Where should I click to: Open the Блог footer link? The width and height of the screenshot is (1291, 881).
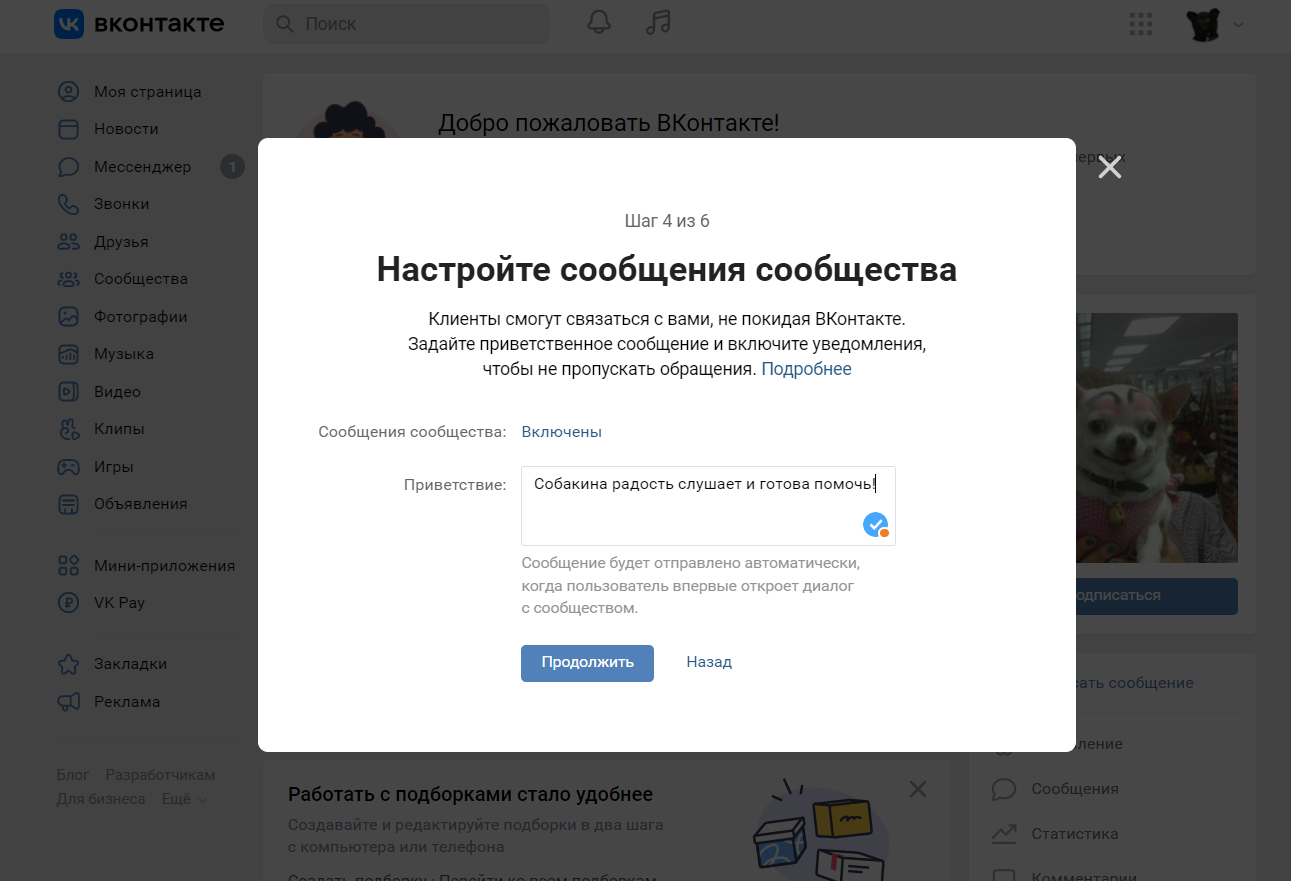[x=73, y=775]
